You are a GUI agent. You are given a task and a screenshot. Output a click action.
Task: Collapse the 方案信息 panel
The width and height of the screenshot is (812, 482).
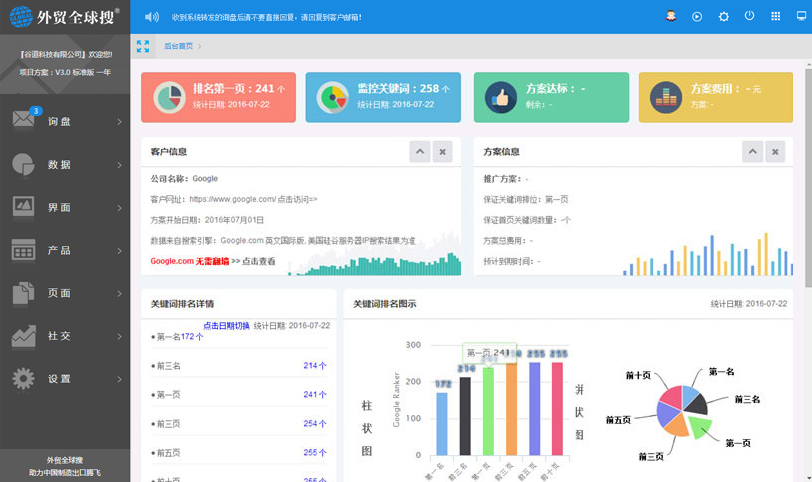pos(753,152)
